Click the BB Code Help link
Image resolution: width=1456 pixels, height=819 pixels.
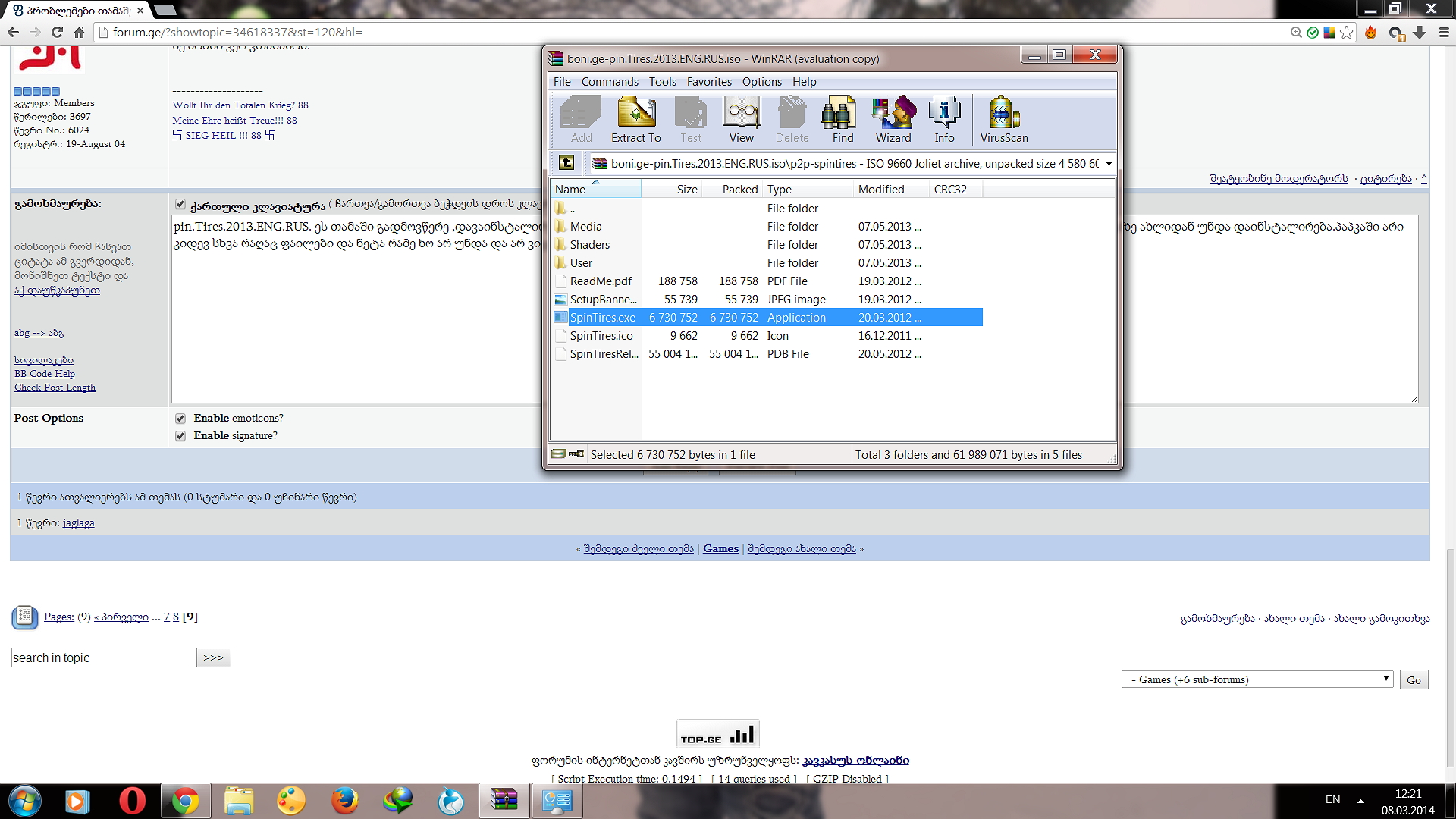45,374
